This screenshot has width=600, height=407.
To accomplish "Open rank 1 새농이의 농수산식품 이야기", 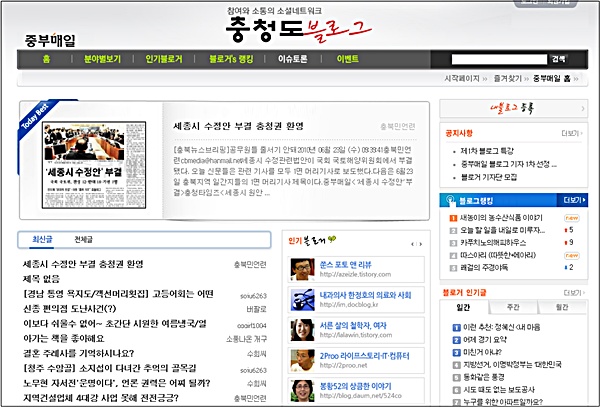I will [x=501, y=218].
